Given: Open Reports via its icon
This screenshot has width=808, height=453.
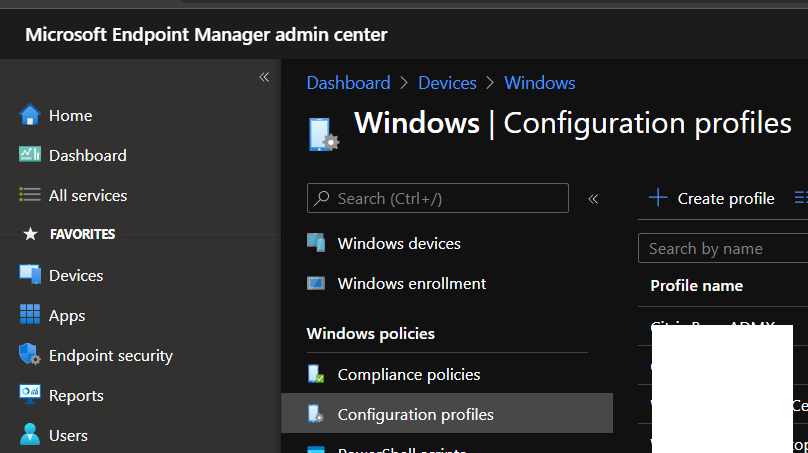Looking at the screenshot, I should (30, 395).
